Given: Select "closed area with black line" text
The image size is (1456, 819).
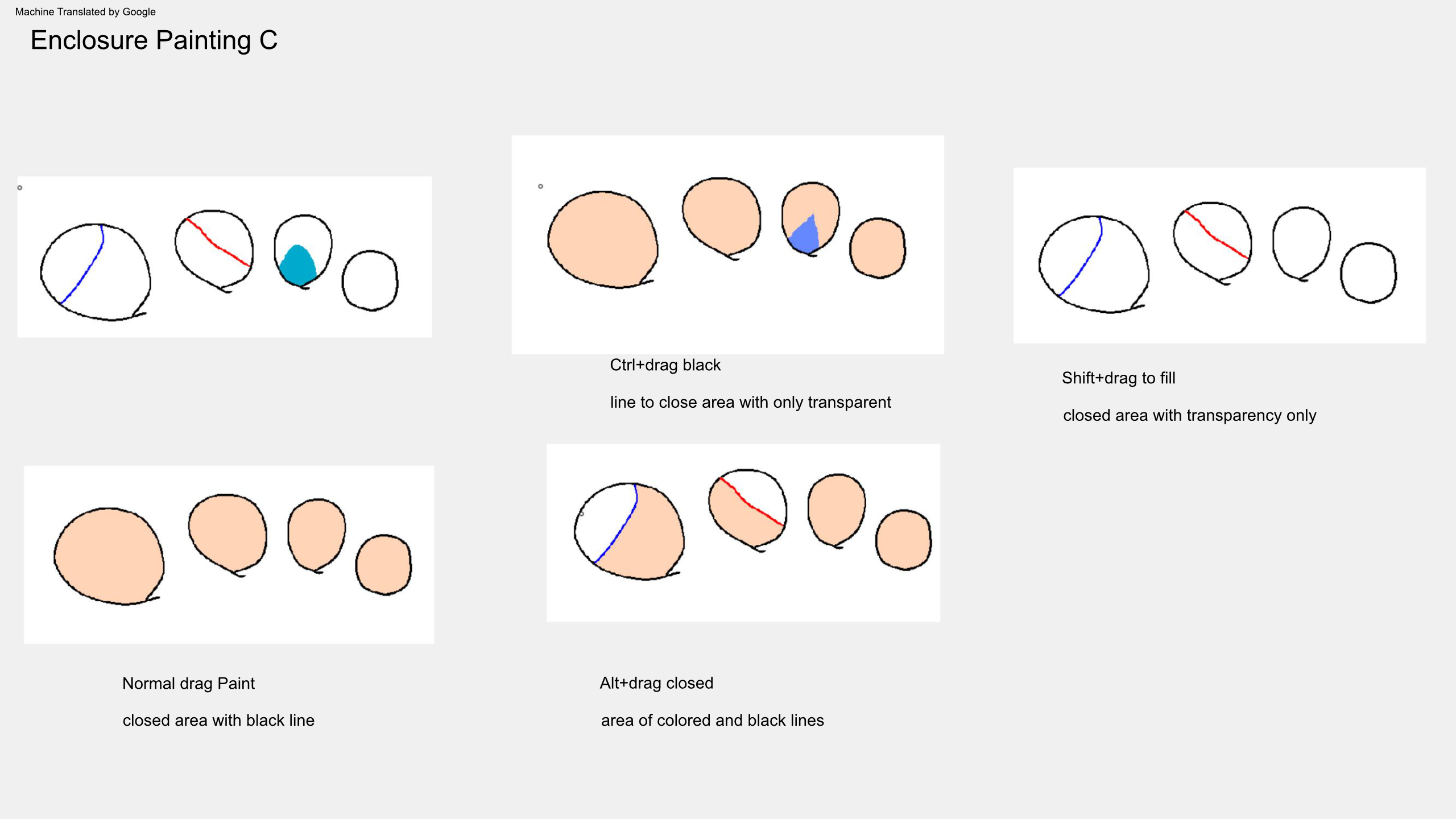Looking at the screenshot, I should 218,721.
